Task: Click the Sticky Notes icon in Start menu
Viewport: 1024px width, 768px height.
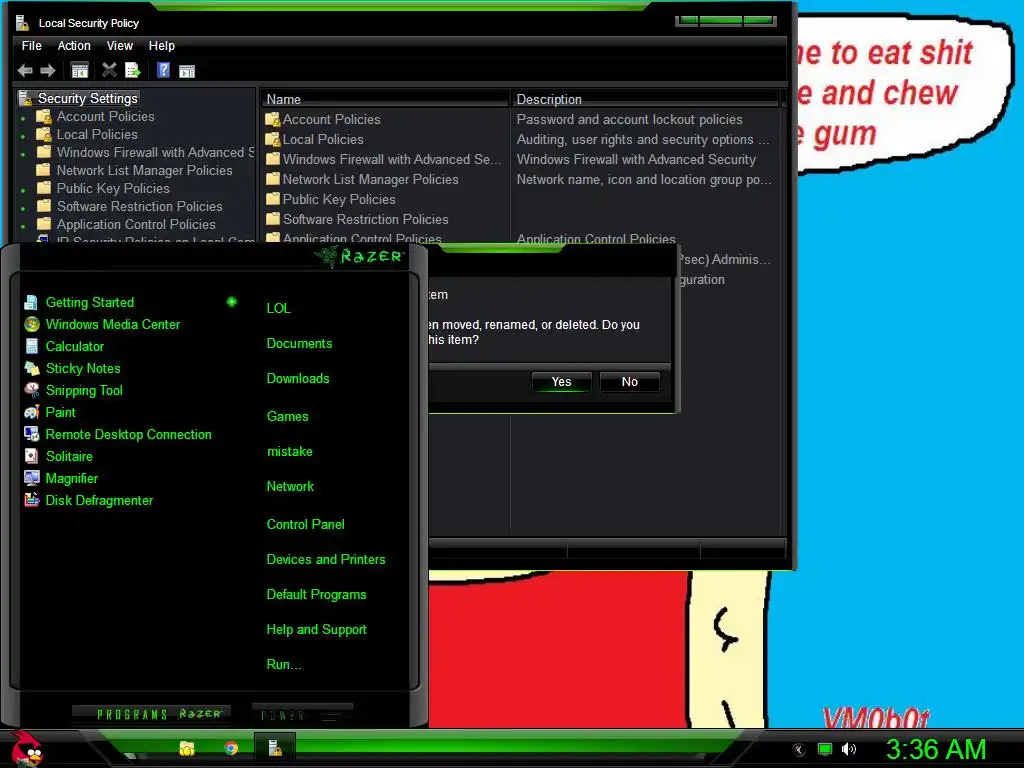Action: pyautogui.click(x=31, y=368)
